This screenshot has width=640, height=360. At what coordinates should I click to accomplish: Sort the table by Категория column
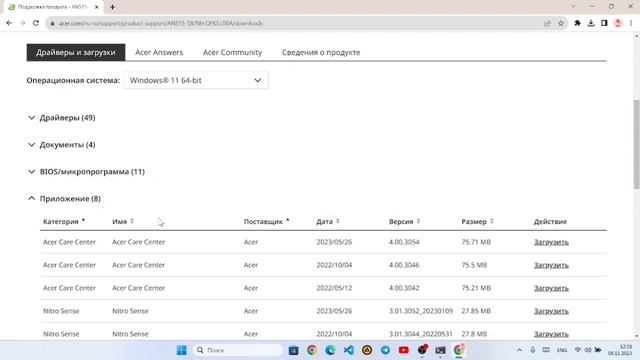click(x=64, y=222)
